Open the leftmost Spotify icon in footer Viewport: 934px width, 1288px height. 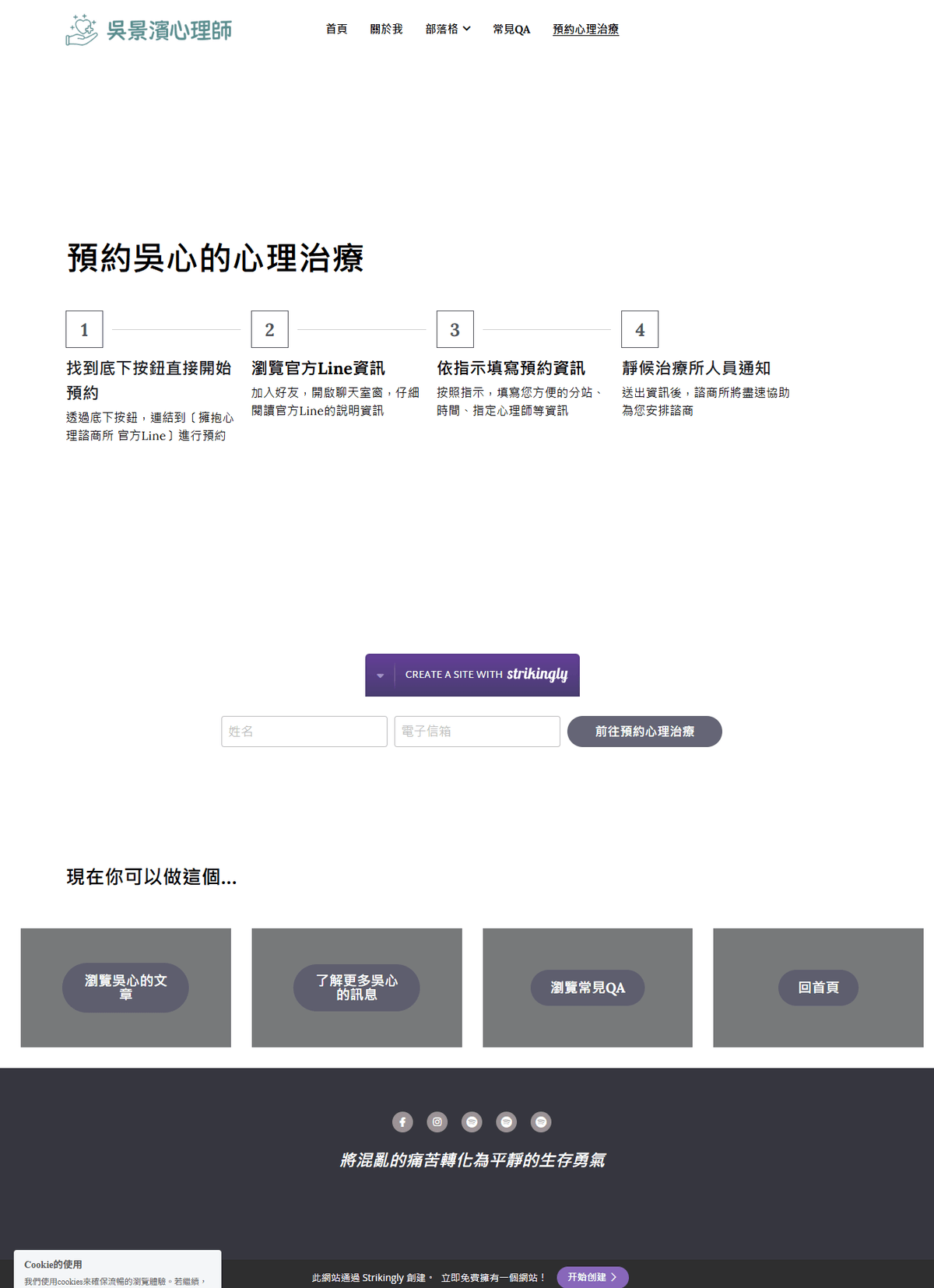(472, 1121)
